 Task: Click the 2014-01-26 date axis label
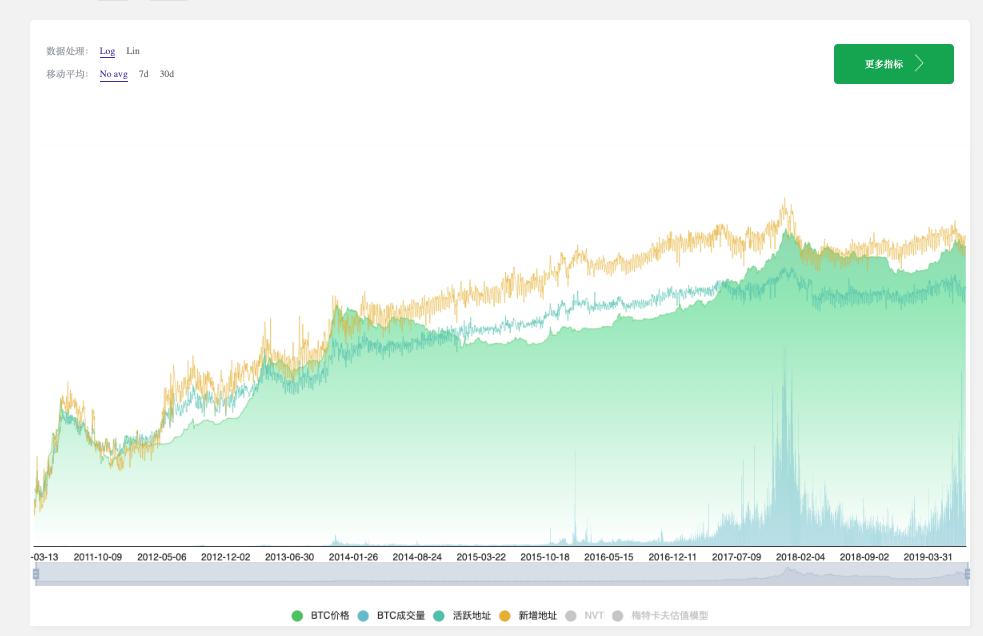(x=353, y=557)
